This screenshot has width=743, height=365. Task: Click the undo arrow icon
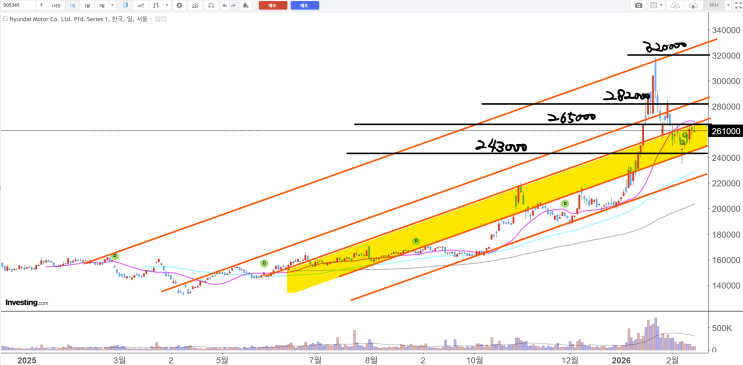point(225,5)
